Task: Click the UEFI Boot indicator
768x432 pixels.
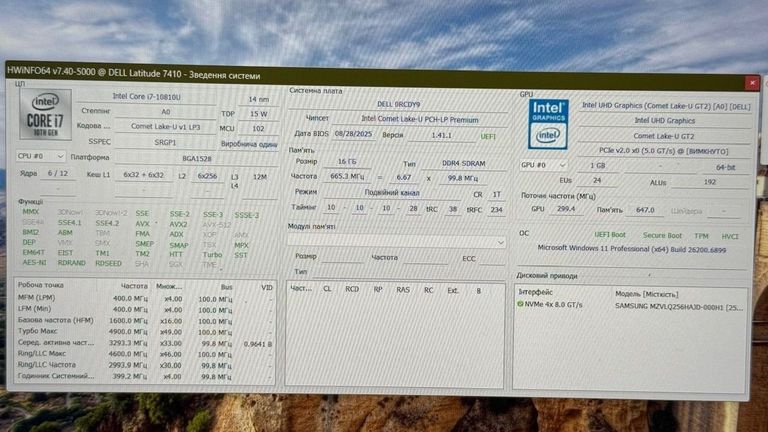Action: point(610,235)
